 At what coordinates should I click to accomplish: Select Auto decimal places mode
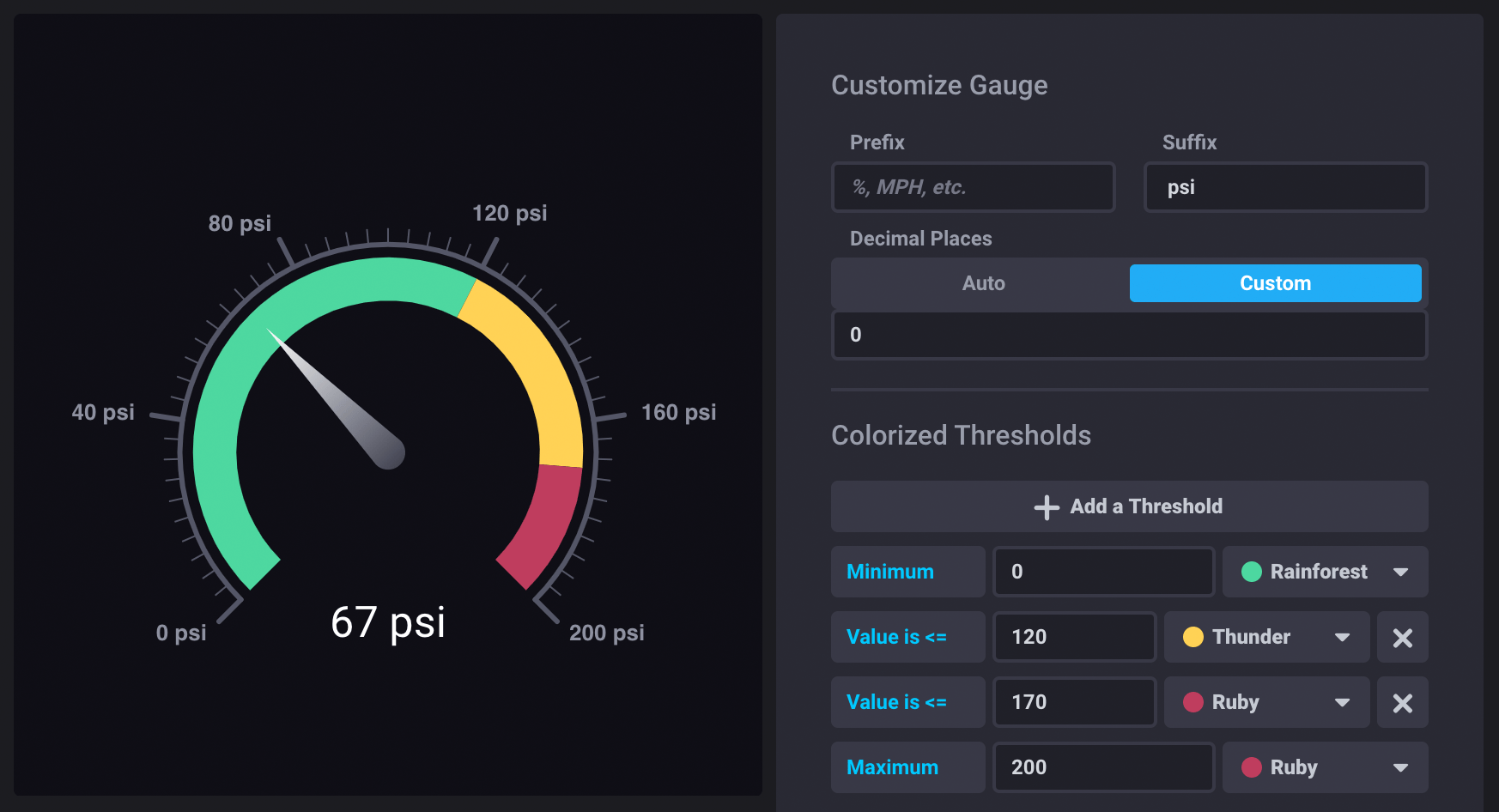[983, 283]
